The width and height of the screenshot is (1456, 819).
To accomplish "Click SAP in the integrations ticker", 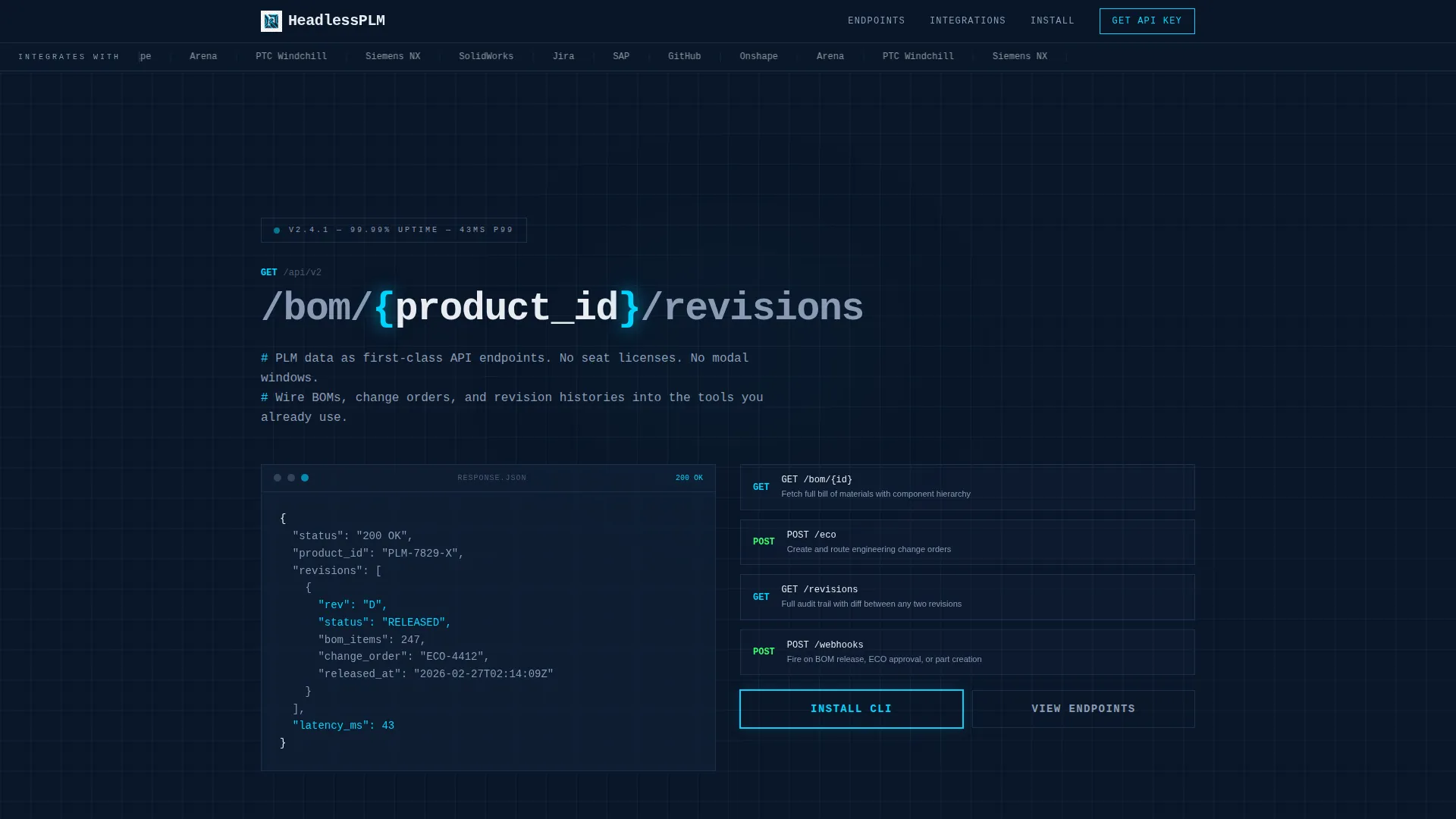I will point(621,57).
